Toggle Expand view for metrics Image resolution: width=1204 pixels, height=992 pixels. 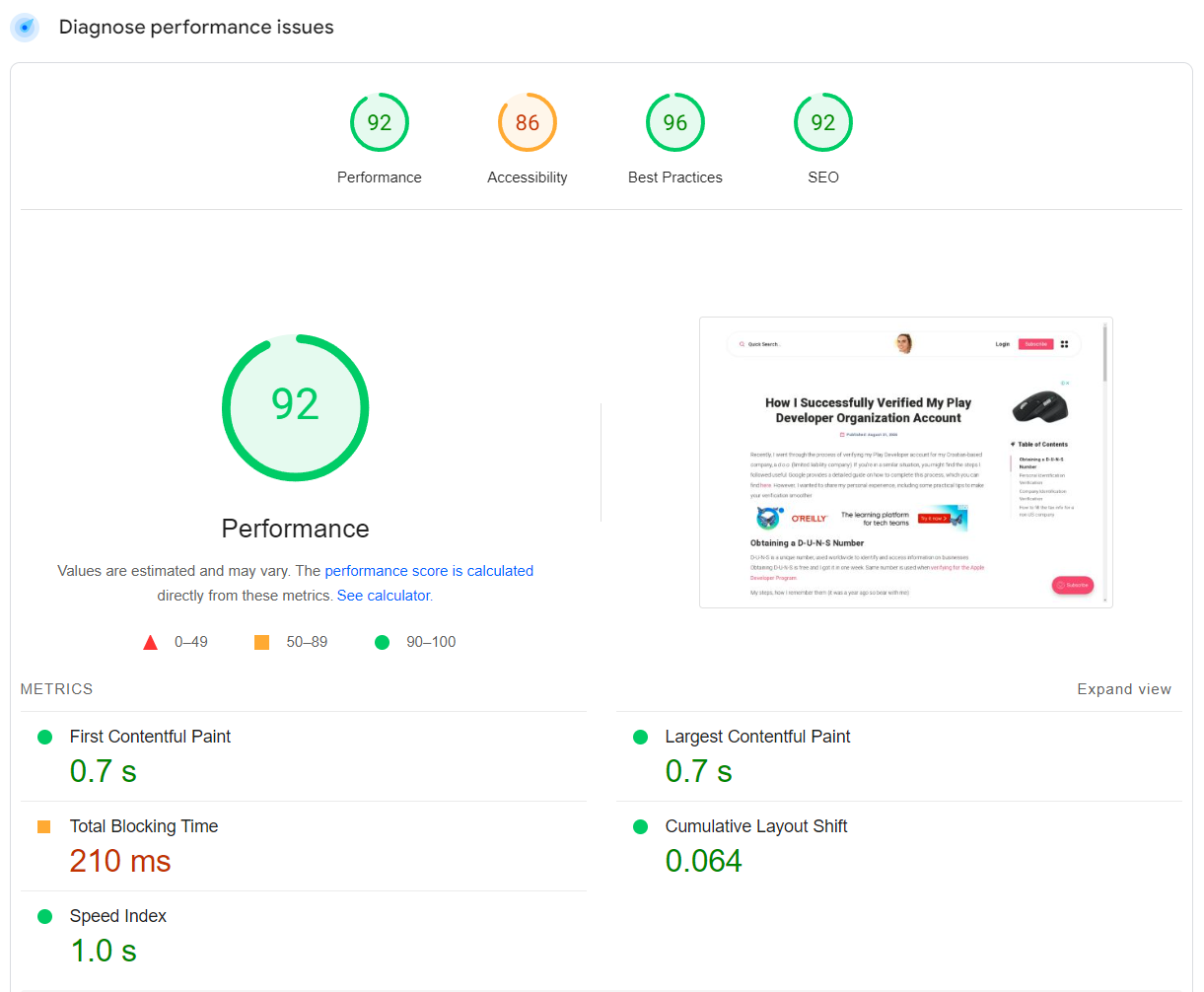(x=1124, y=689)
